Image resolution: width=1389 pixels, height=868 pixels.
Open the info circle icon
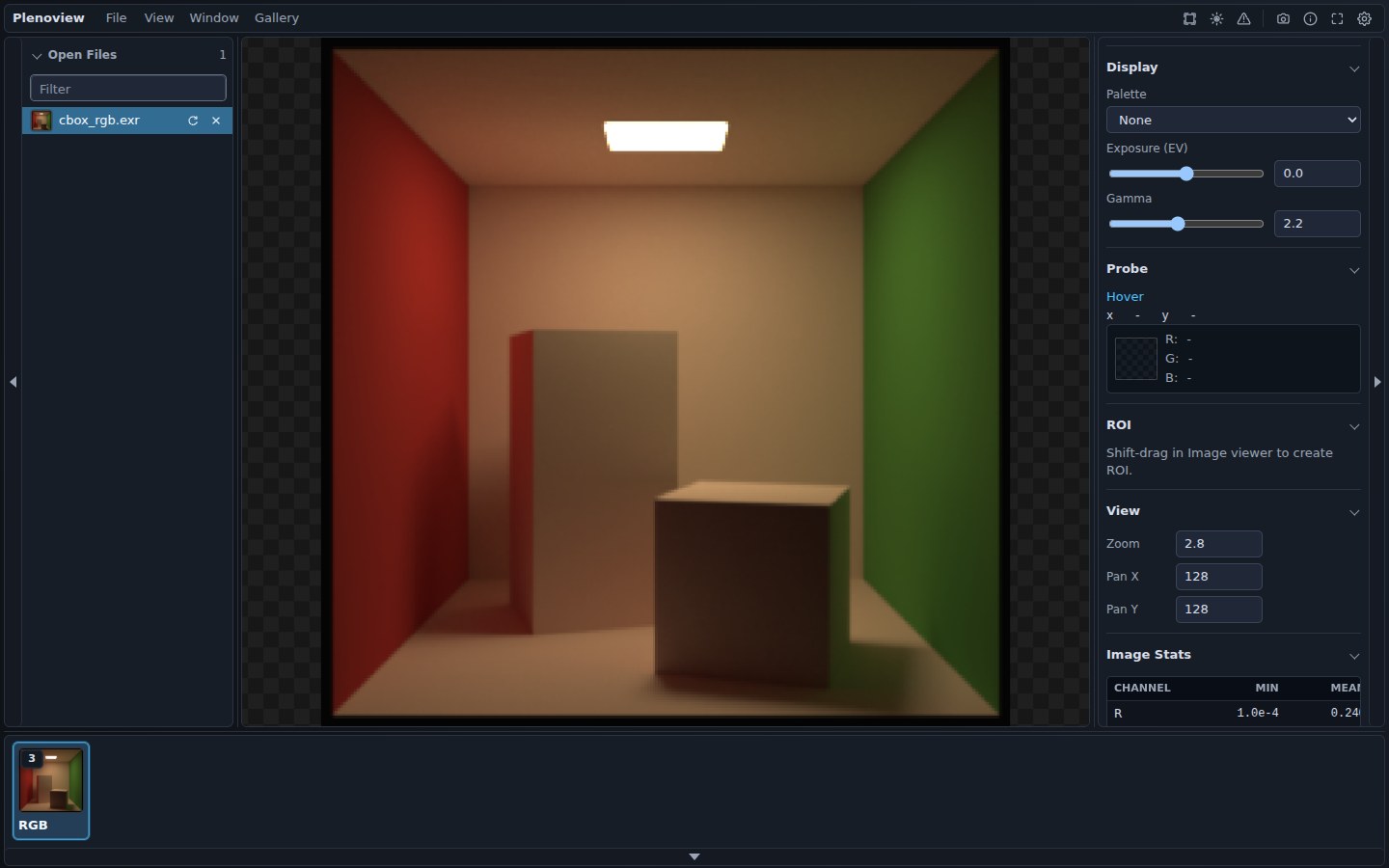[x=1310, y=18]
